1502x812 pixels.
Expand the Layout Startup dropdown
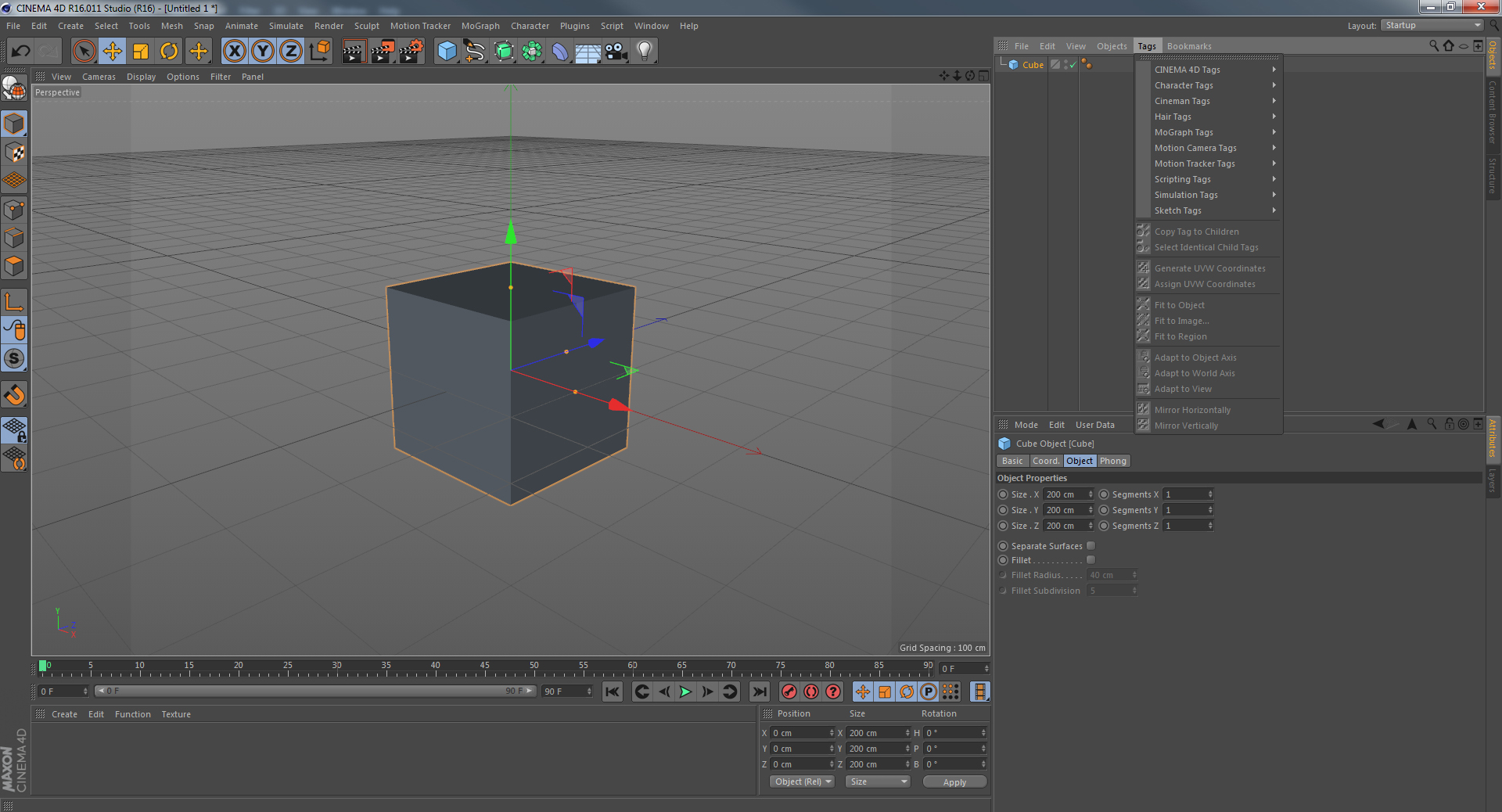[x=1432, y=26]
